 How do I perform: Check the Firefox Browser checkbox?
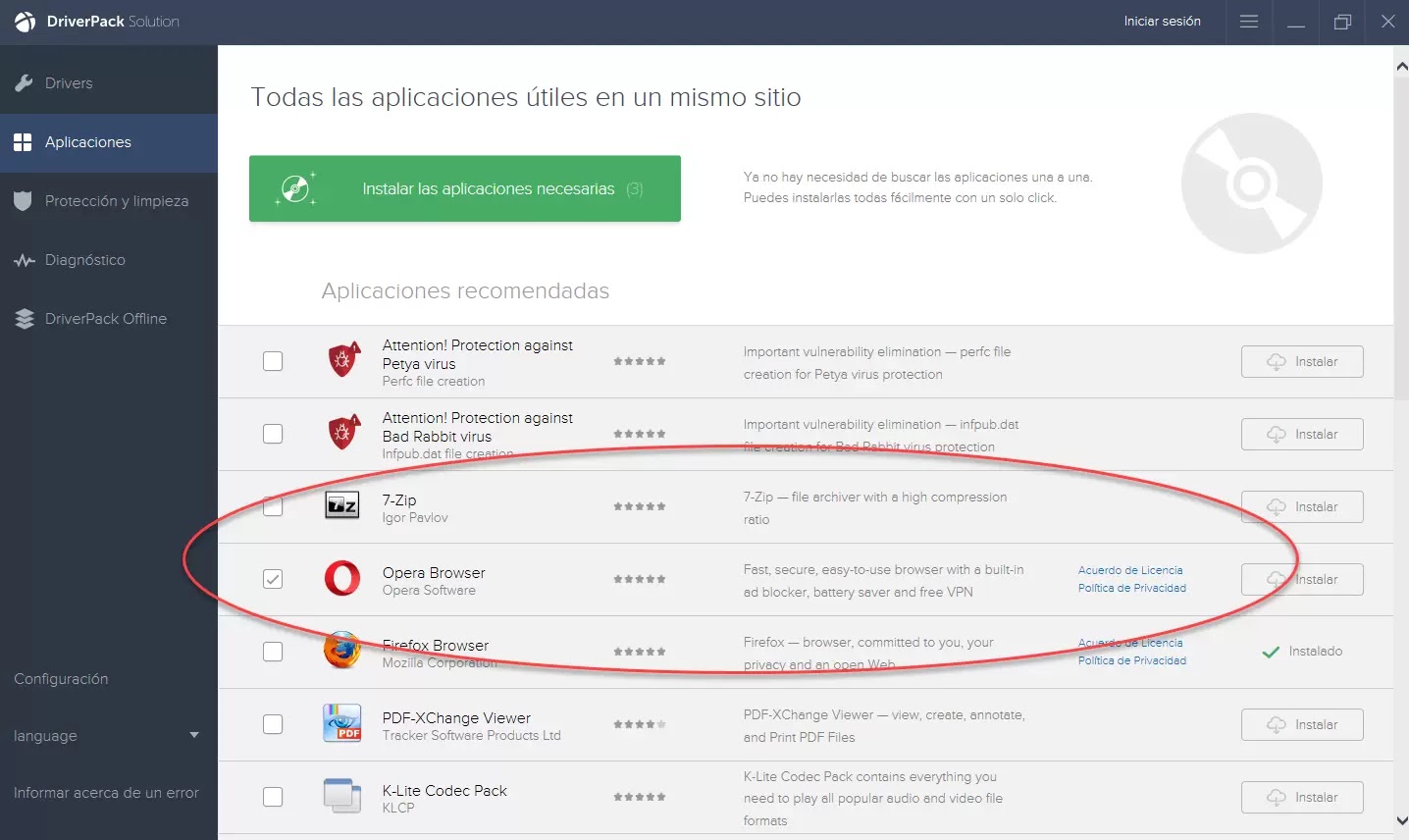pos(273,652)
